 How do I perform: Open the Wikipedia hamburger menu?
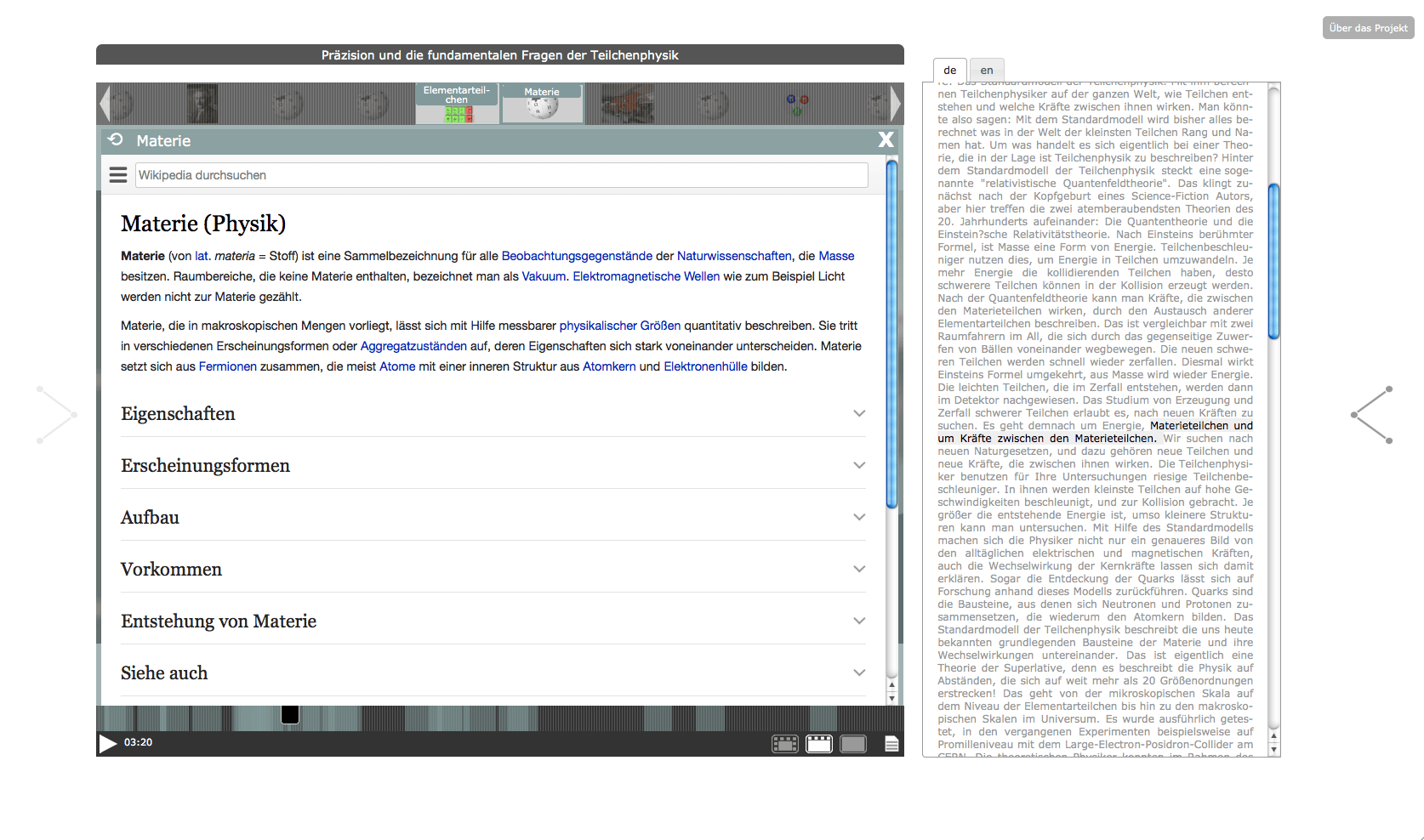tap(118, 175)
